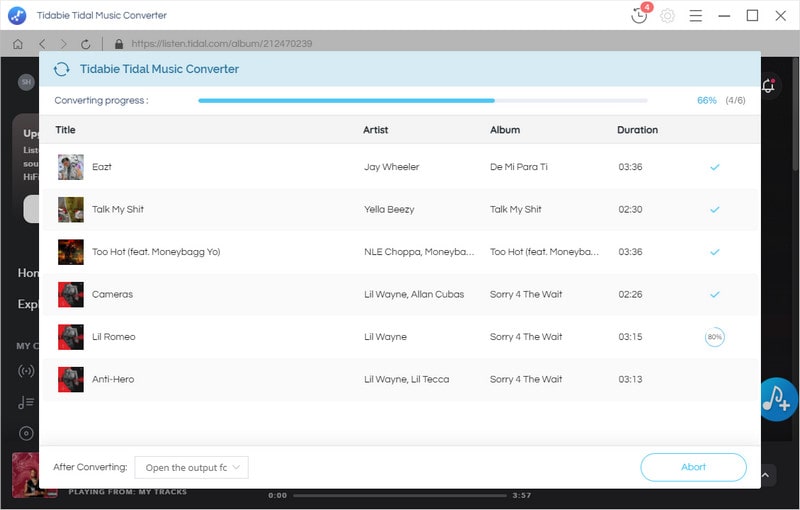Click the 66% progress percentage
800x510 pixels.
coord(707,100)
